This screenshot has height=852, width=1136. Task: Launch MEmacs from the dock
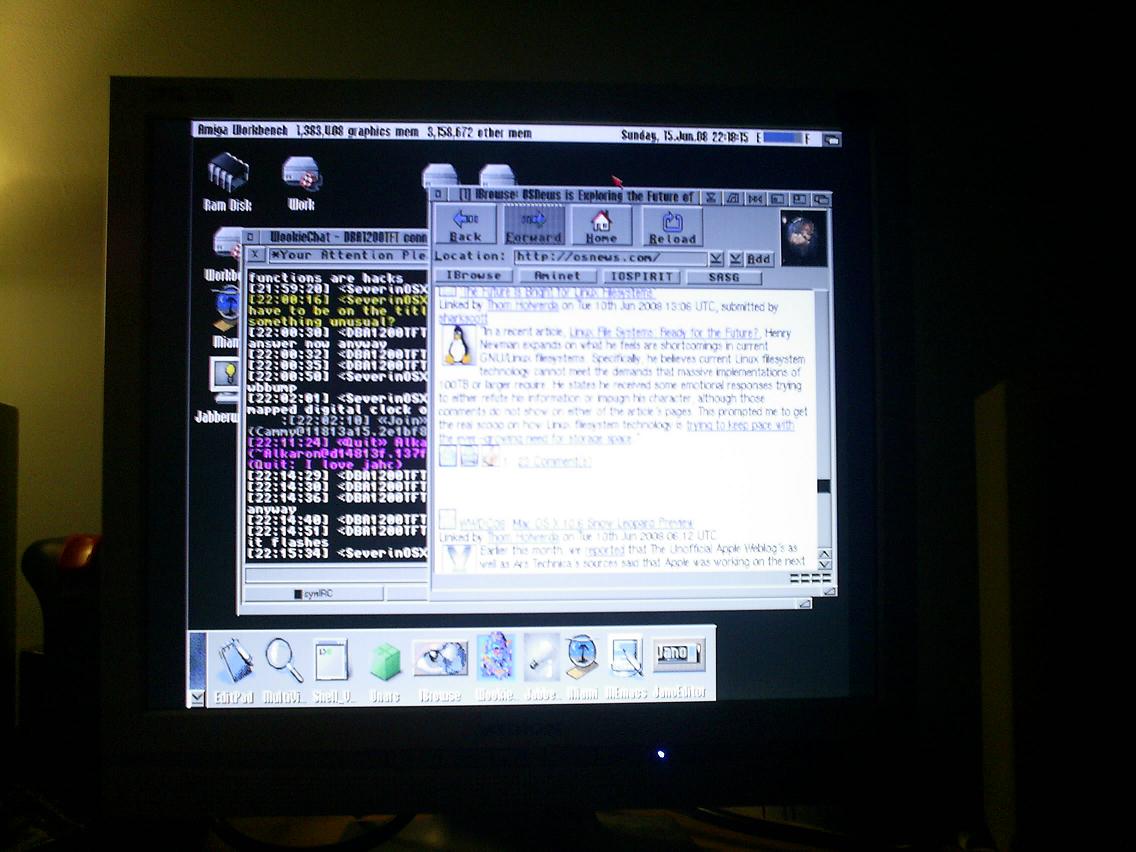(x=625, y=667)
